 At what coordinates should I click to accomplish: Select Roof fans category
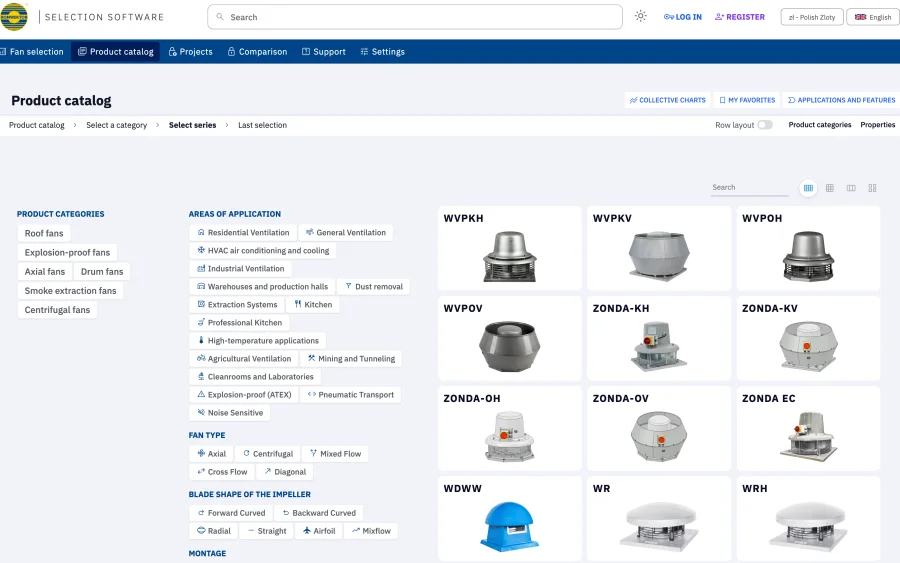44,233
